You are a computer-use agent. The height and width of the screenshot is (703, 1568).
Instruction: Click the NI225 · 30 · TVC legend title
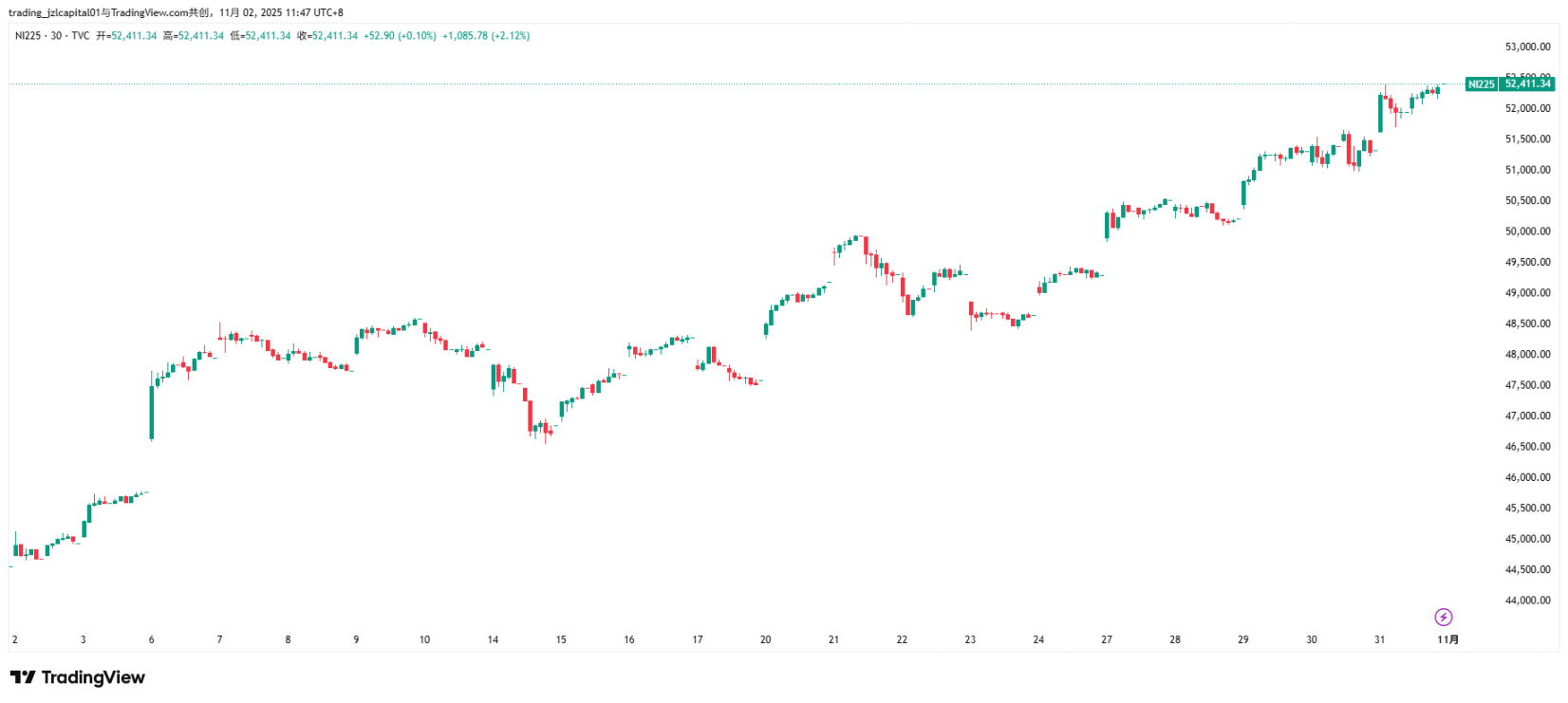coord(52,36)
